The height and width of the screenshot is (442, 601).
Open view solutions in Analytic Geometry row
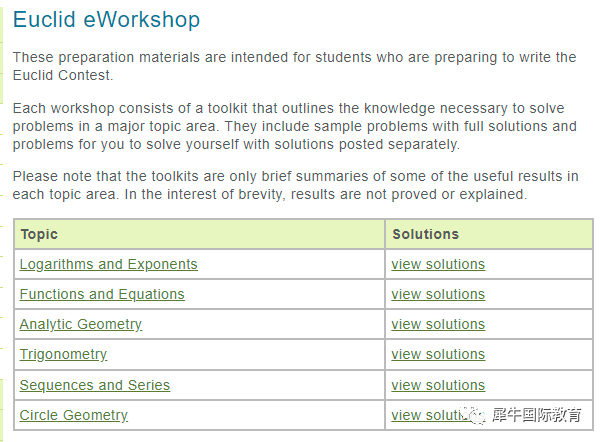tap(438, 324)
